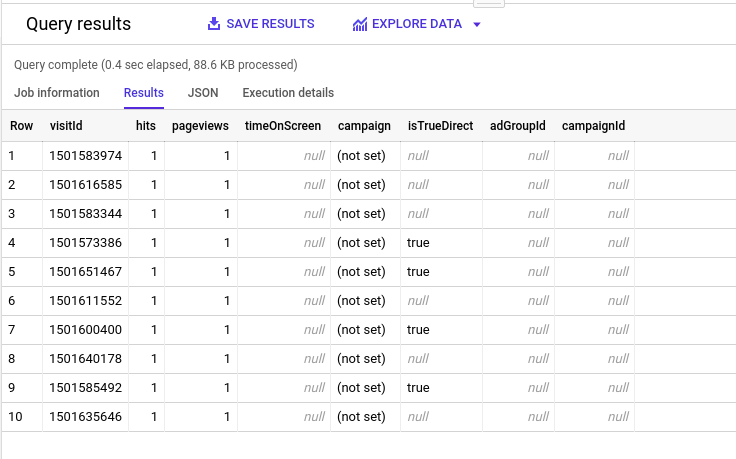Viewport: 736px width, 459px height.
Task: Open the Job information tab
Action: pyautogui.click(x=57, y=93)
